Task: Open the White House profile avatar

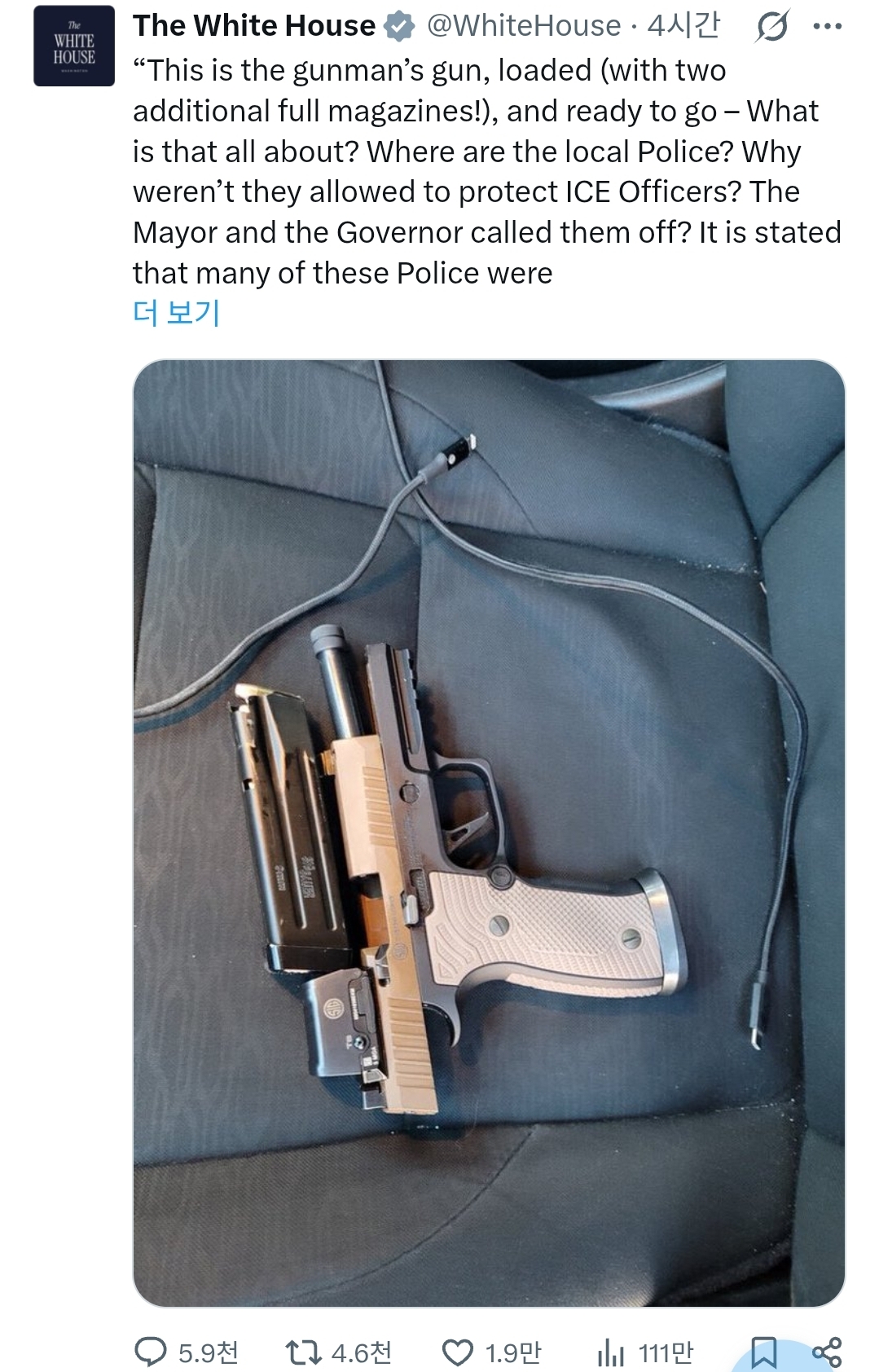Action: coord(74,46)
